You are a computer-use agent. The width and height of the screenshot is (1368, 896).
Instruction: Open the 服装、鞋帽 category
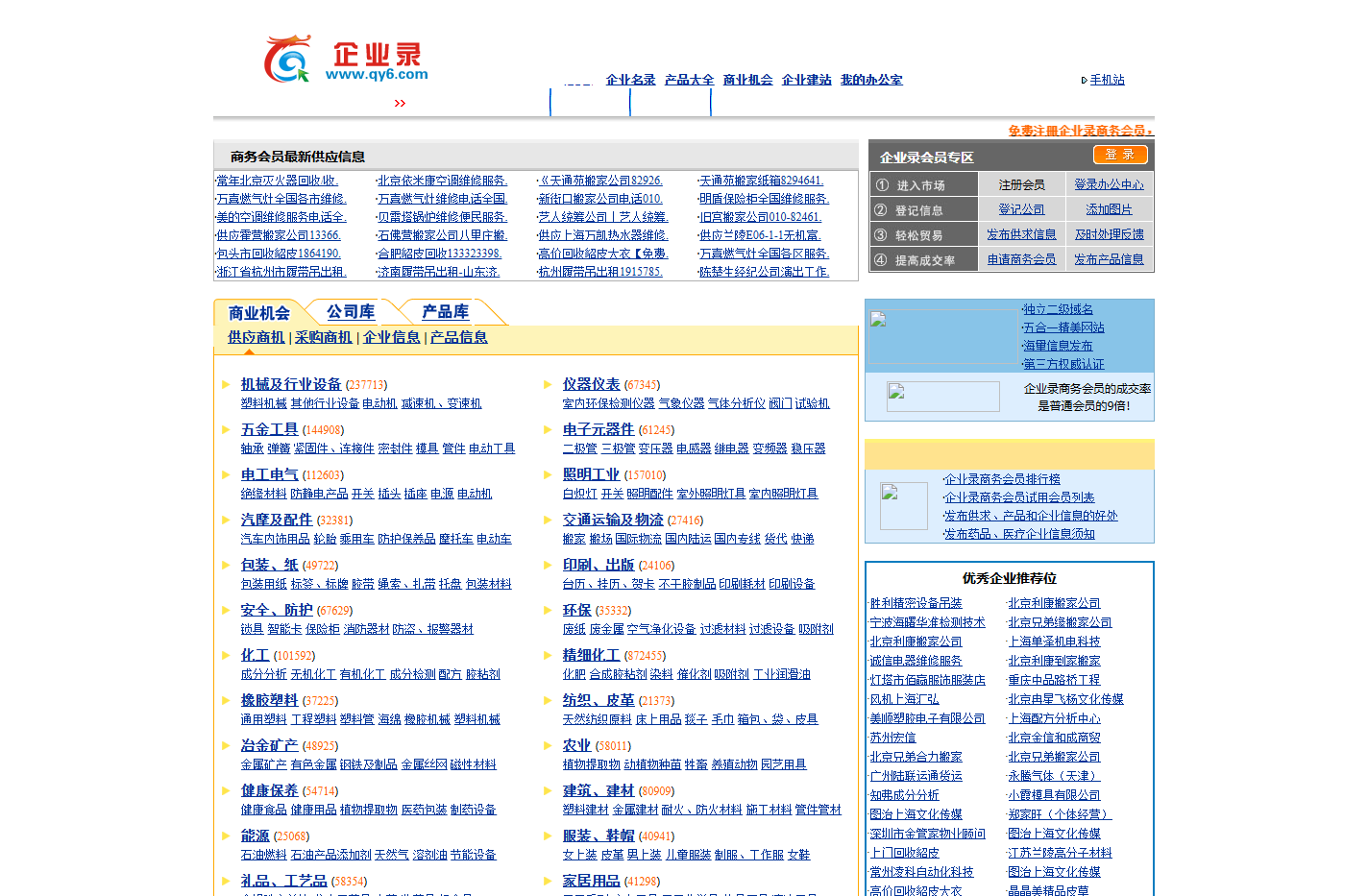pos(598,835)
